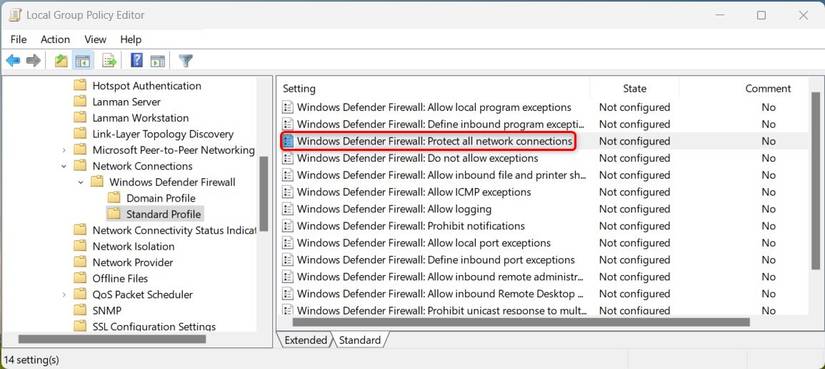Click Not configured state for Allow ICMP exceptions
This screenshot has width=825, height=369.
point(635,192)
